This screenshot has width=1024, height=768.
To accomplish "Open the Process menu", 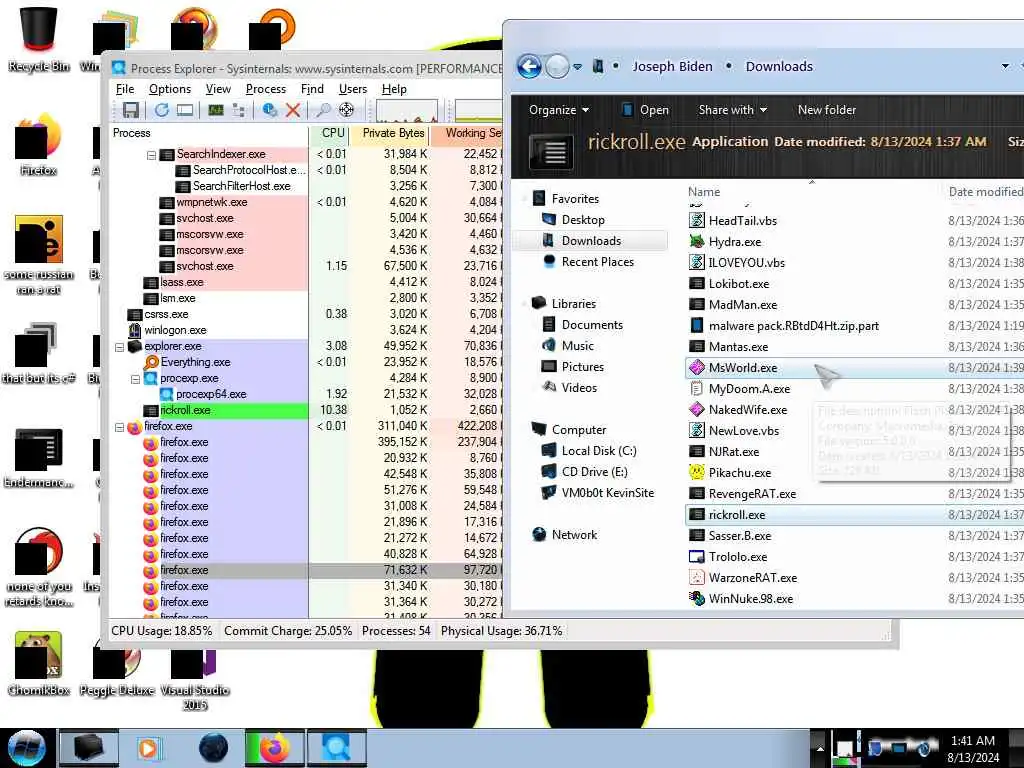I will [266, 89].
